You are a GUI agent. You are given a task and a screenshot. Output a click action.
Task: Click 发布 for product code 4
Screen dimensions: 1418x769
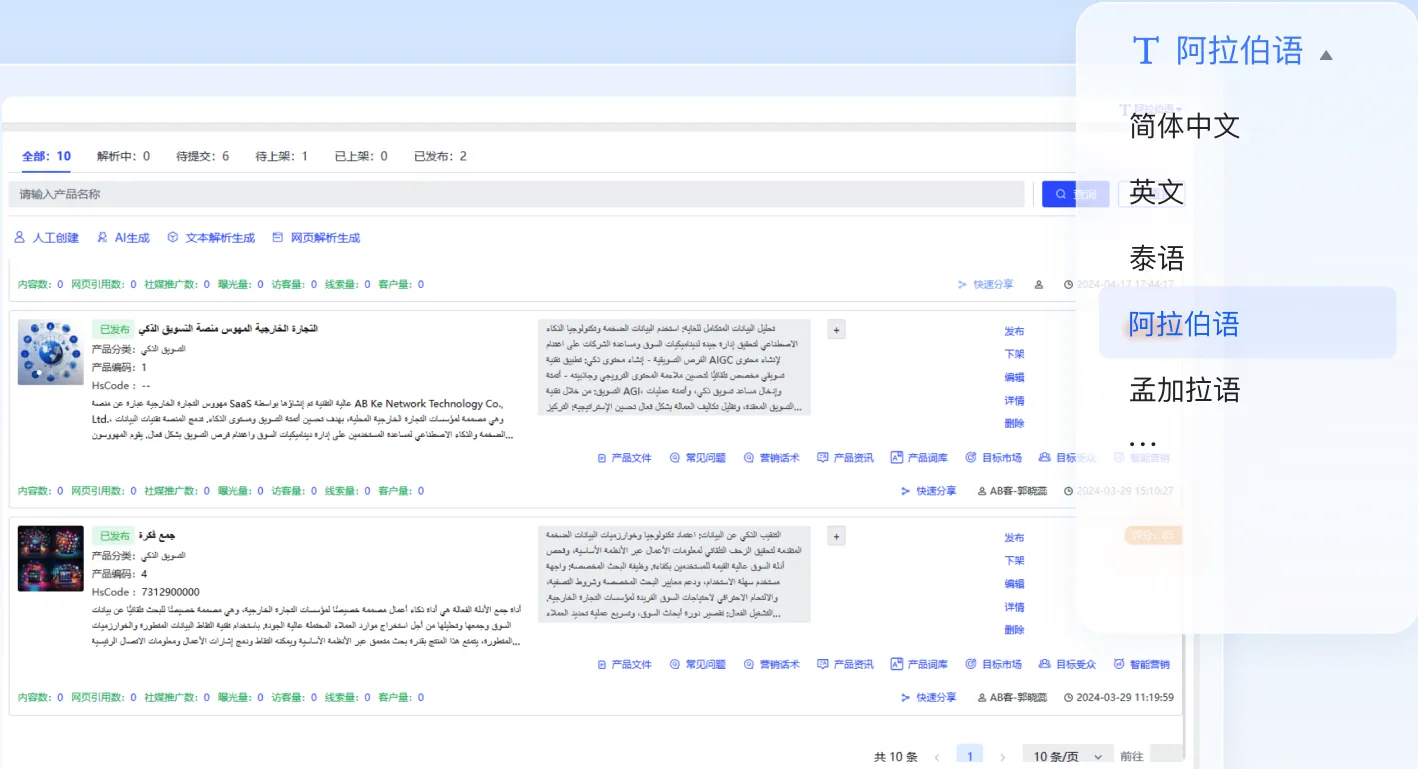click(x=1014, y=538)
